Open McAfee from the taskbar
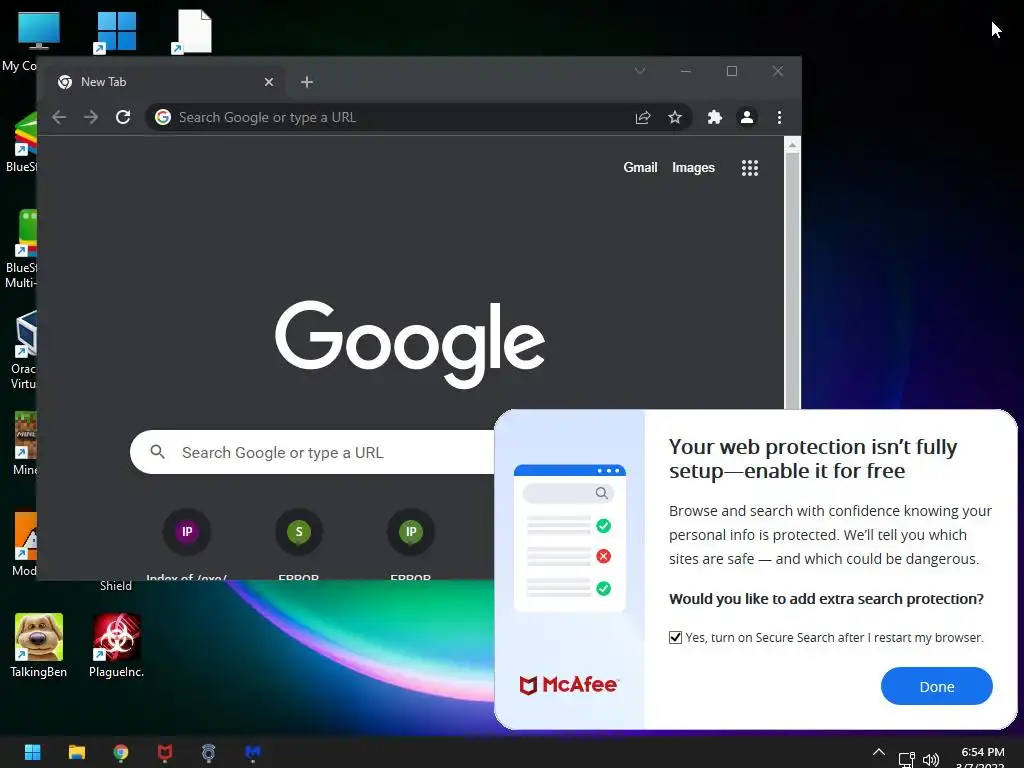The height and width of the screenshot is (768, 1024). tap(165, 752)
